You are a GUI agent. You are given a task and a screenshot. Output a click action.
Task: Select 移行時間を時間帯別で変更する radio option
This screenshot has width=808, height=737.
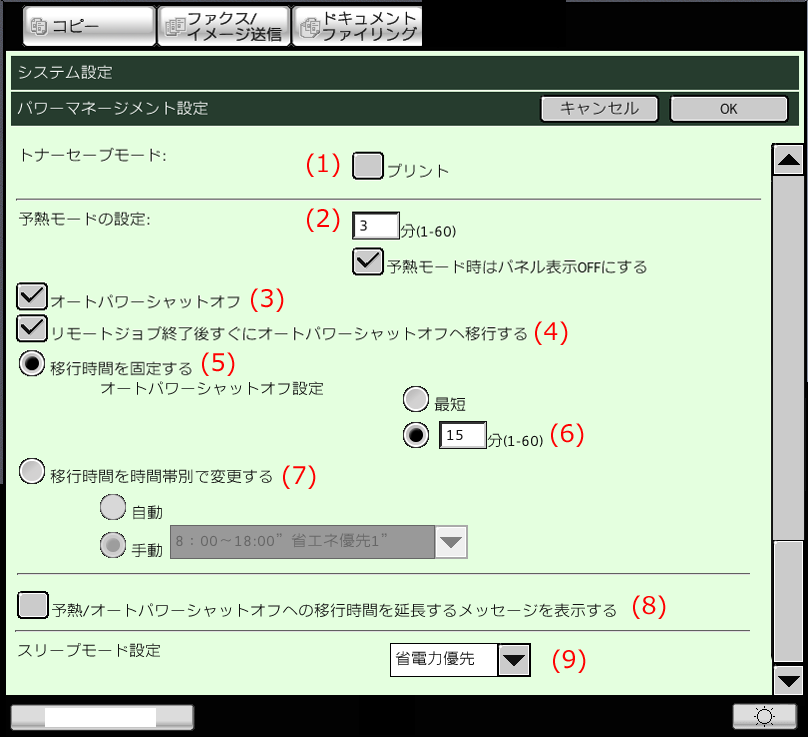pos(33,471)
